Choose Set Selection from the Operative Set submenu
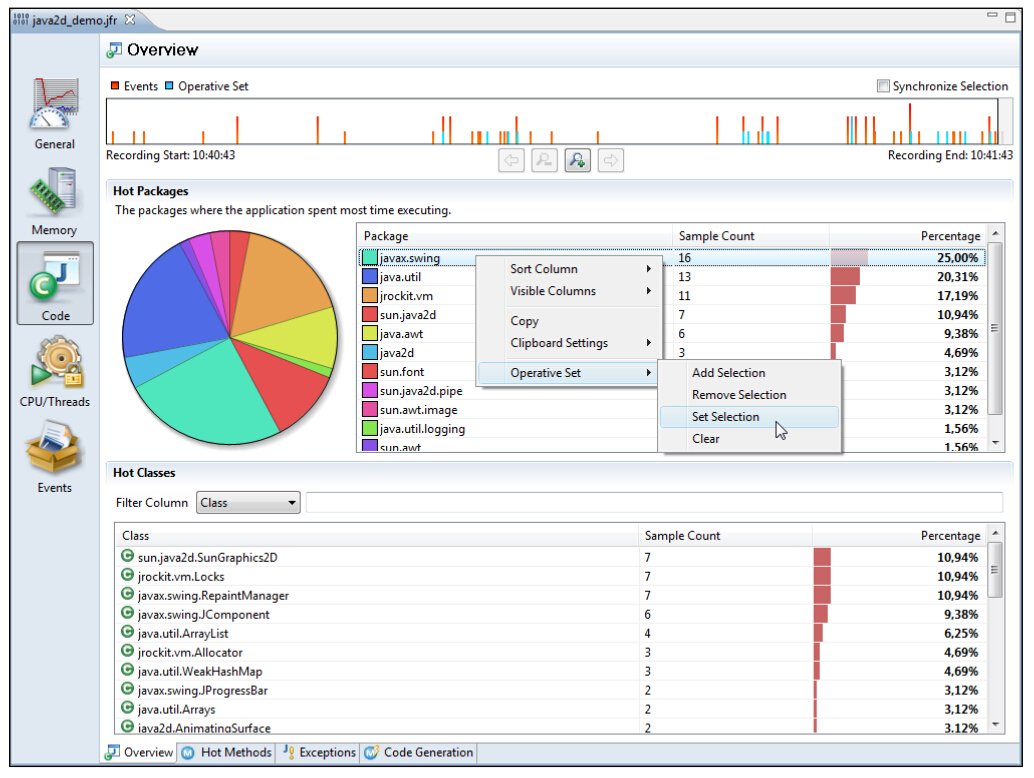This screenshot has width=1034, height=778. coord(725,417)
